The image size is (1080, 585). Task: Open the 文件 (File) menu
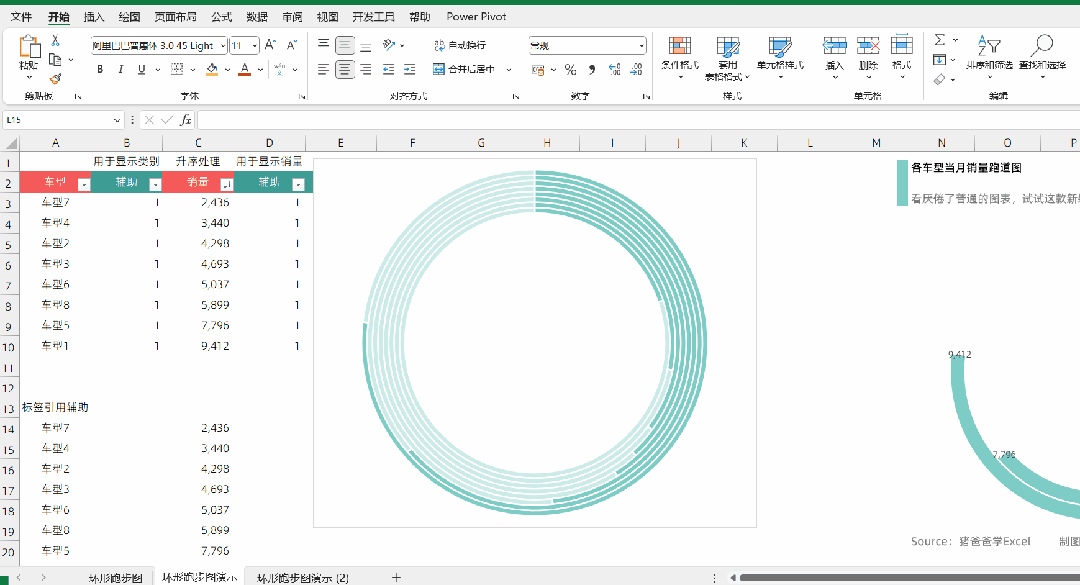coord(21,17)
